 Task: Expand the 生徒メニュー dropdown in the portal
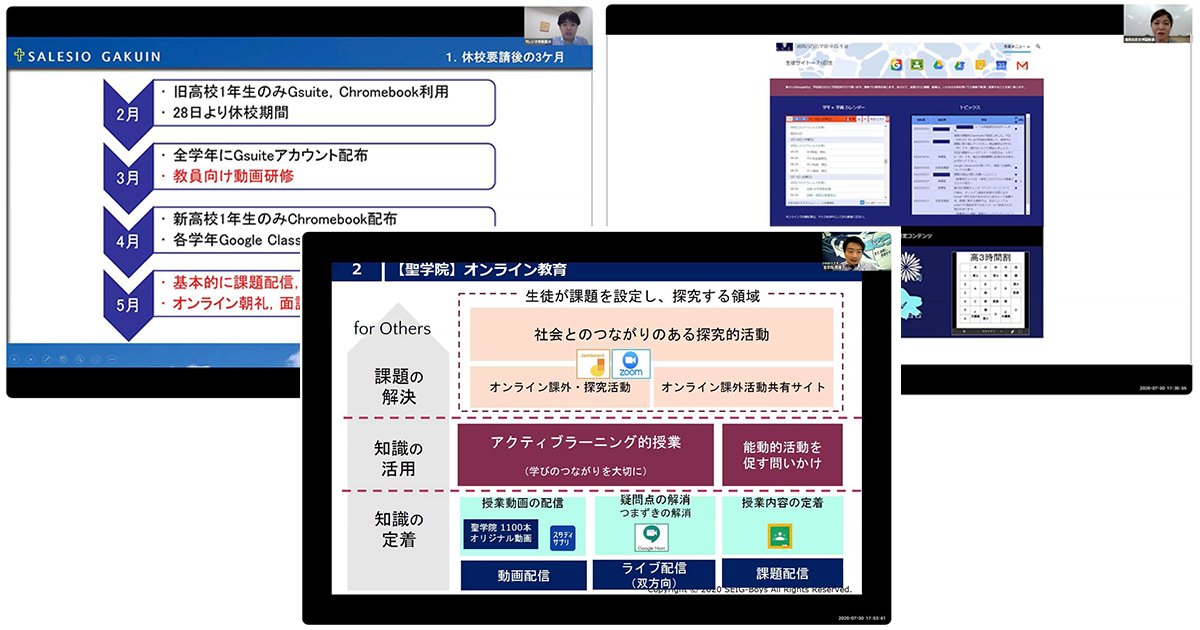1016,46
